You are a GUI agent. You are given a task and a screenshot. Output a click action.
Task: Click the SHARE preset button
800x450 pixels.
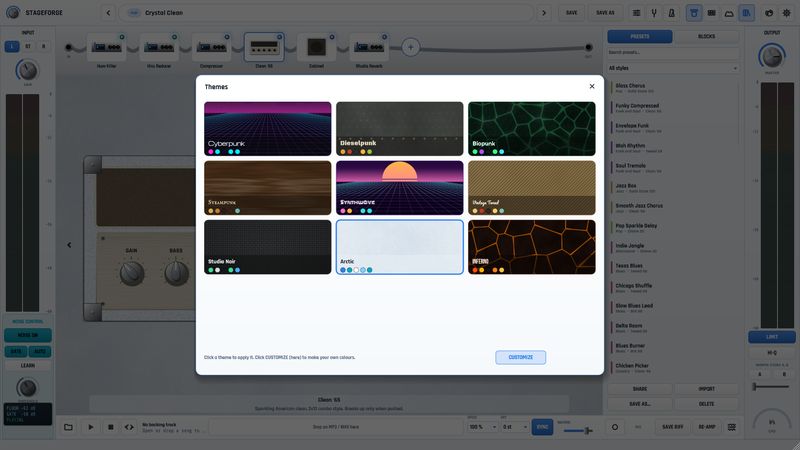(x=640, y=389)
